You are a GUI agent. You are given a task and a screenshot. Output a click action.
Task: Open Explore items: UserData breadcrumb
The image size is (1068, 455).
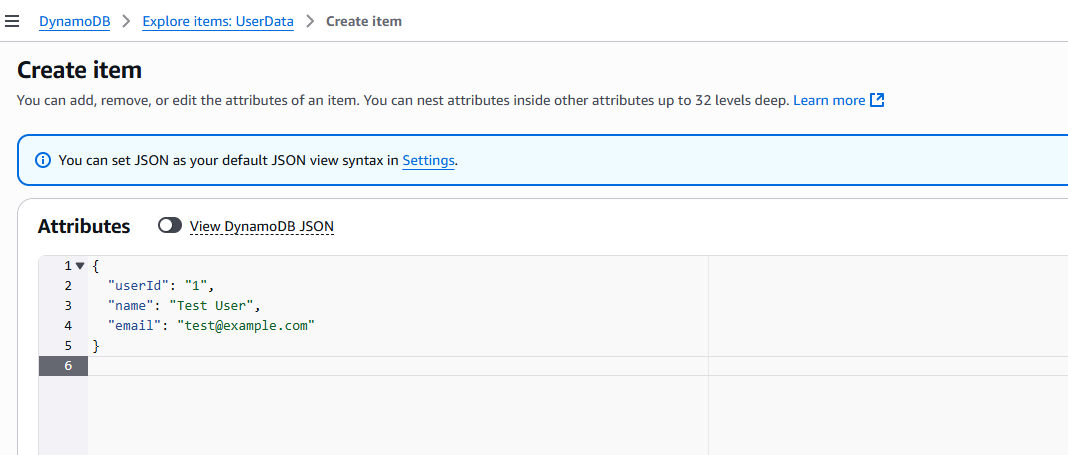(x=218, y=21)
